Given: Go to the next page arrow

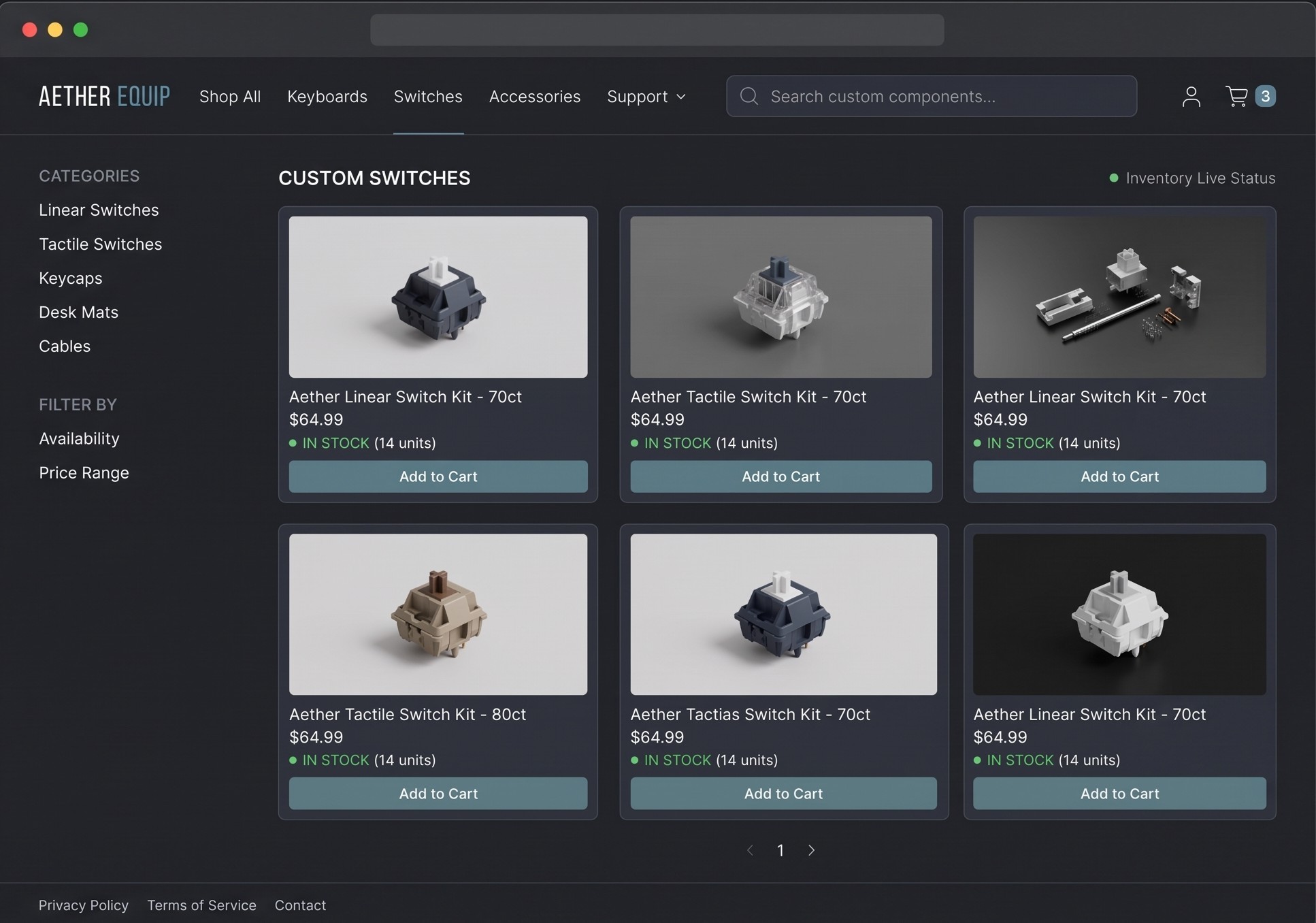Looking at the screenshot, I should (x=811, y=850).
